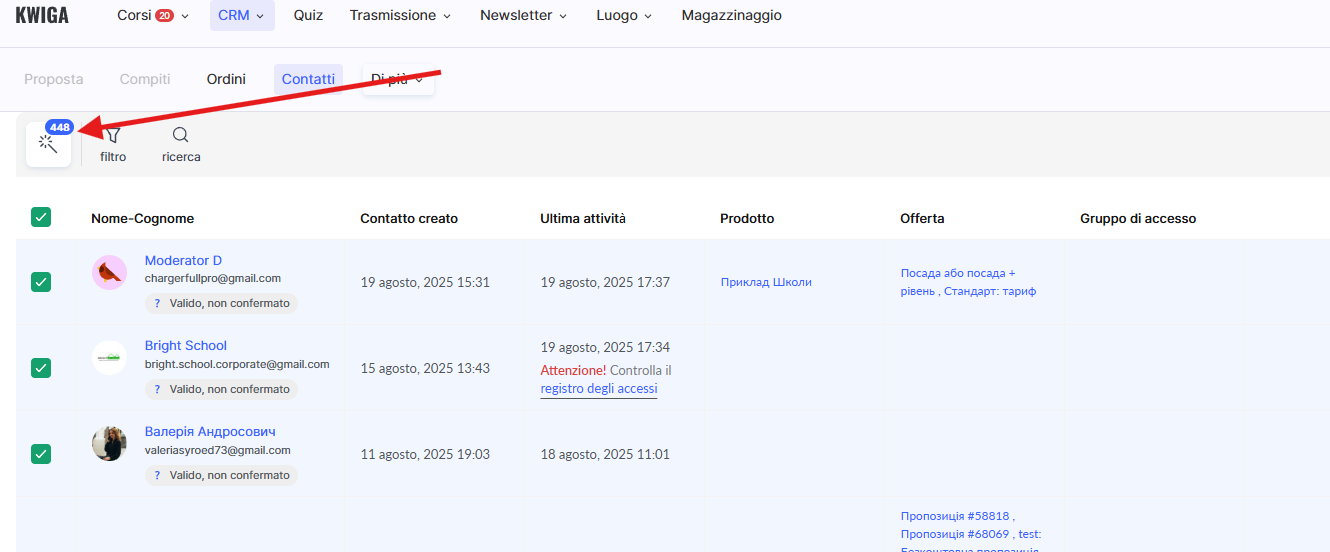This screenshot has height=552, width=1330.
Task: Uncheck the Moderator D row checkbox
Action: click(x=41, y=282)
